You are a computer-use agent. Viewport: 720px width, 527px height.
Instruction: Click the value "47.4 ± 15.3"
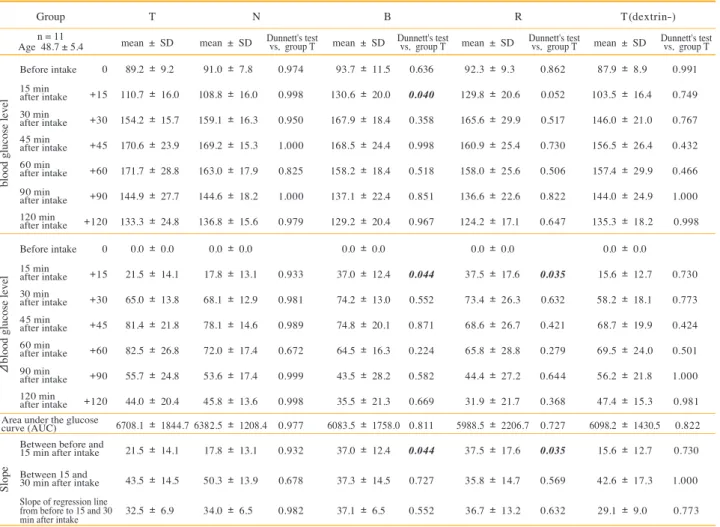[x=624, y=402]
